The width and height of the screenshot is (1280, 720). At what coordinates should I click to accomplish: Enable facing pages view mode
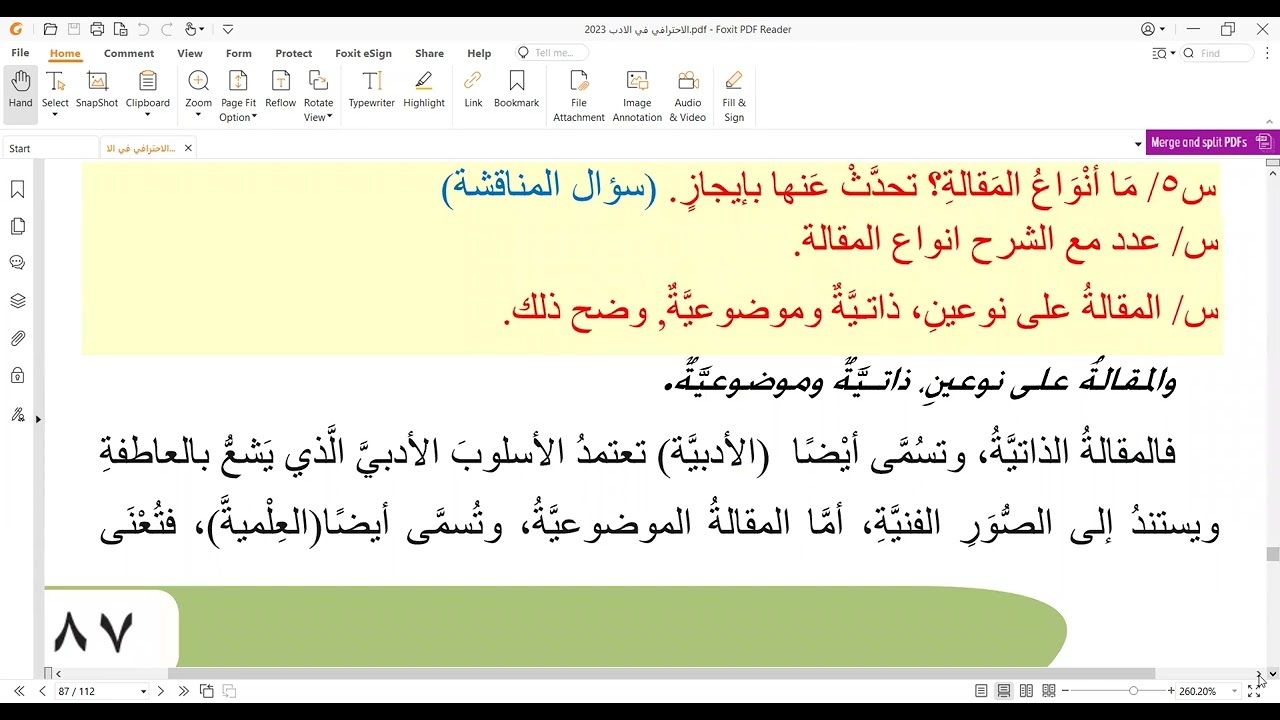1026,691
